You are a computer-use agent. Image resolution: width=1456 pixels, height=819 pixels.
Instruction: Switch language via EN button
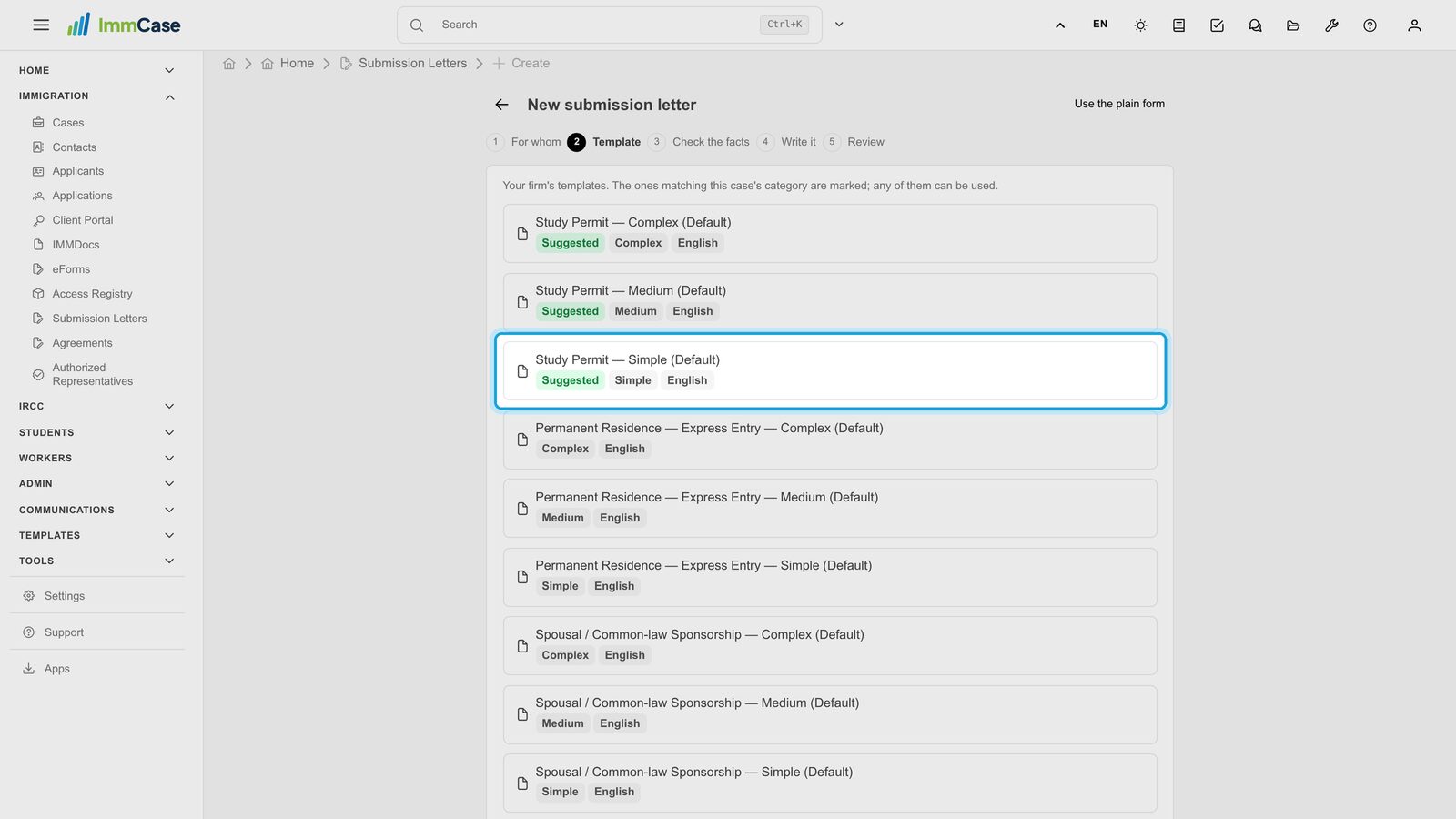pos(1100,25)
